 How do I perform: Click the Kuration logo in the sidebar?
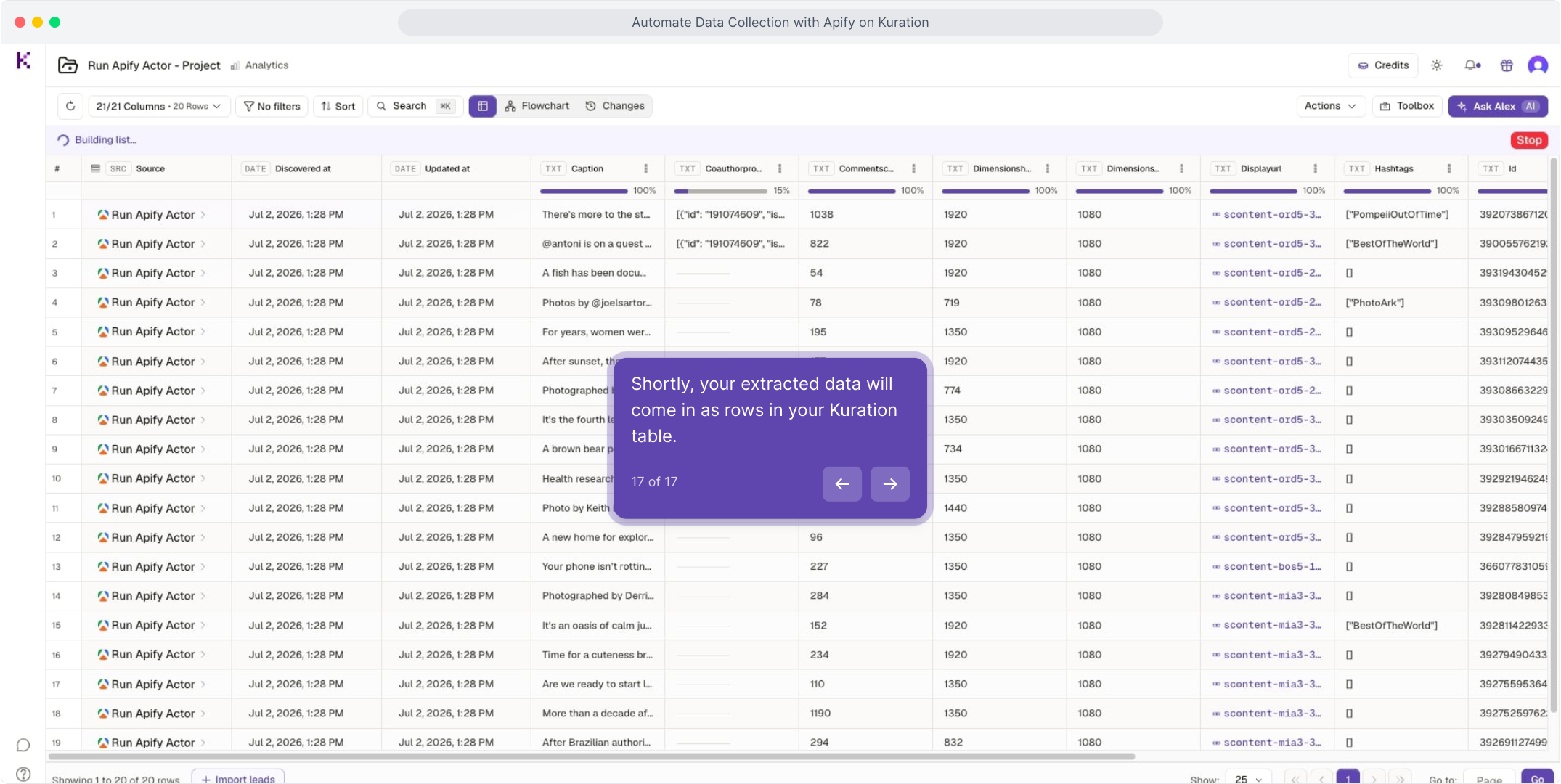[x=23, y=60]
